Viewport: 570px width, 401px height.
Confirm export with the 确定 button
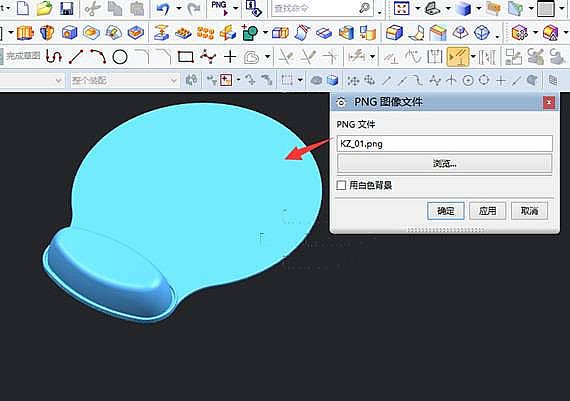(446, 211)
